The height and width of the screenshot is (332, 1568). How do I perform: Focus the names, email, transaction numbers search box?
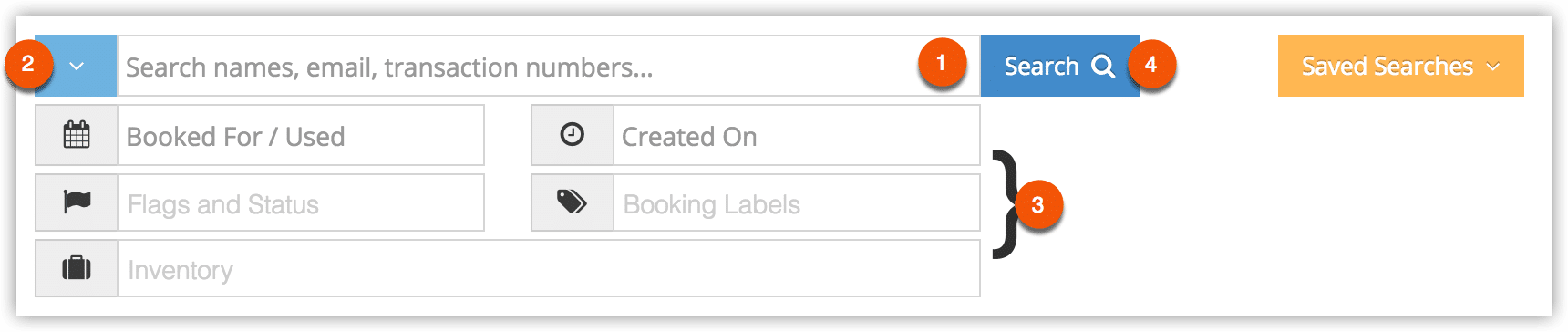click(549, 66)
